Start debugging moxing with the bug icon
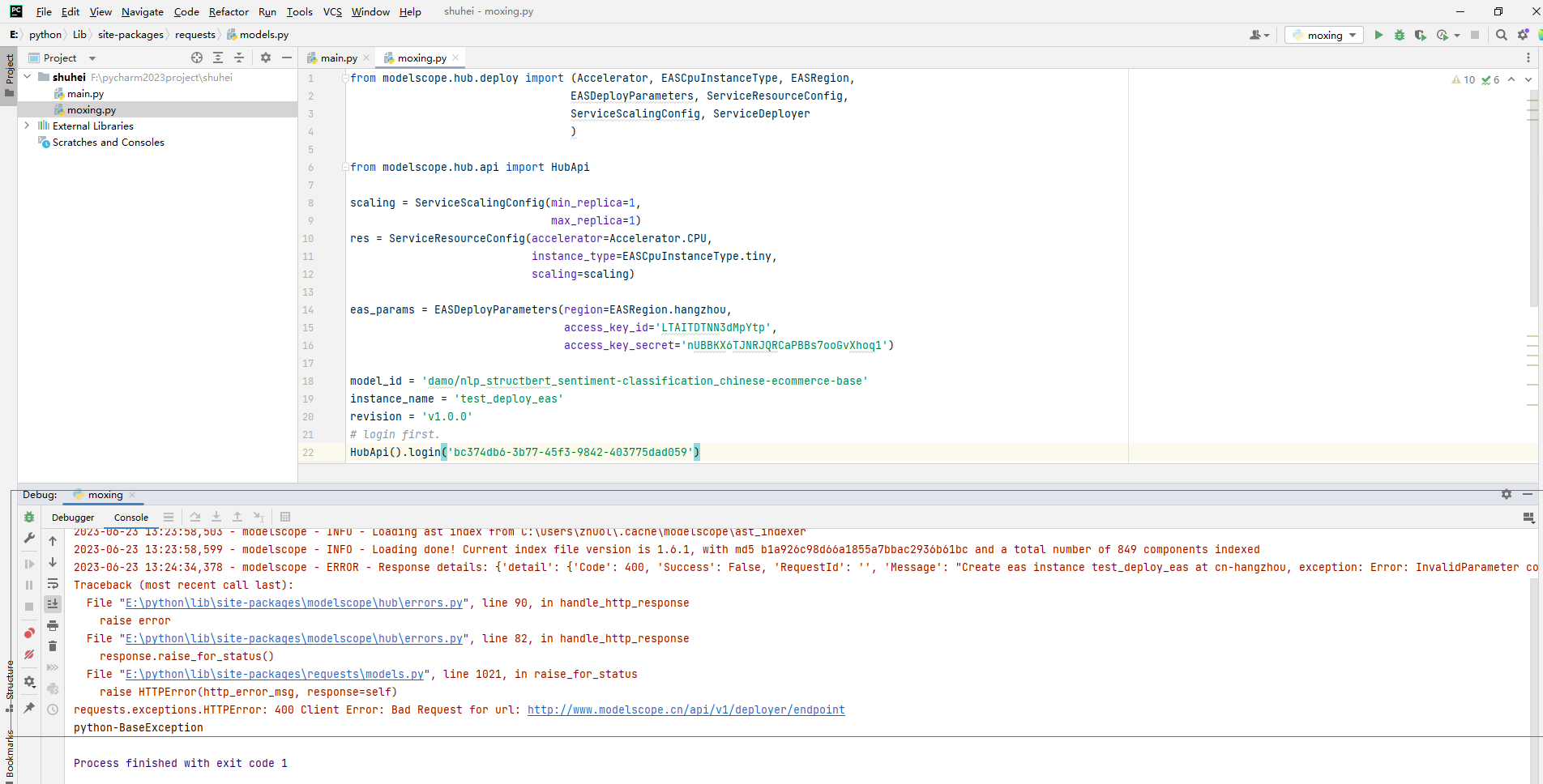This screenshot has height=784, width=1543. tap(1400, 35)
